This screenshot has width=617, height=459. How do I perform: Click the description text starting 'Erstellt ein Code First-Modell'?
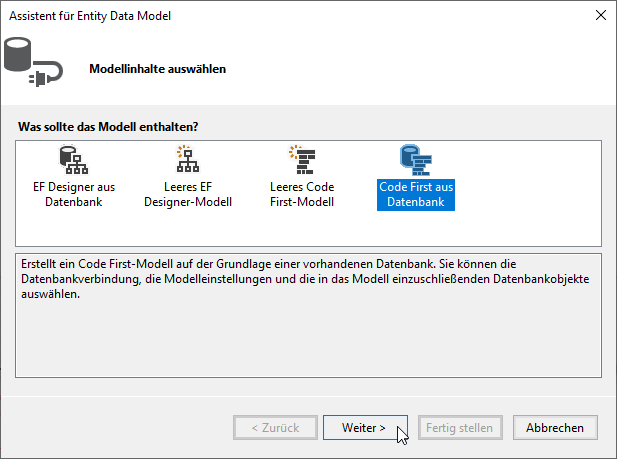305,279
